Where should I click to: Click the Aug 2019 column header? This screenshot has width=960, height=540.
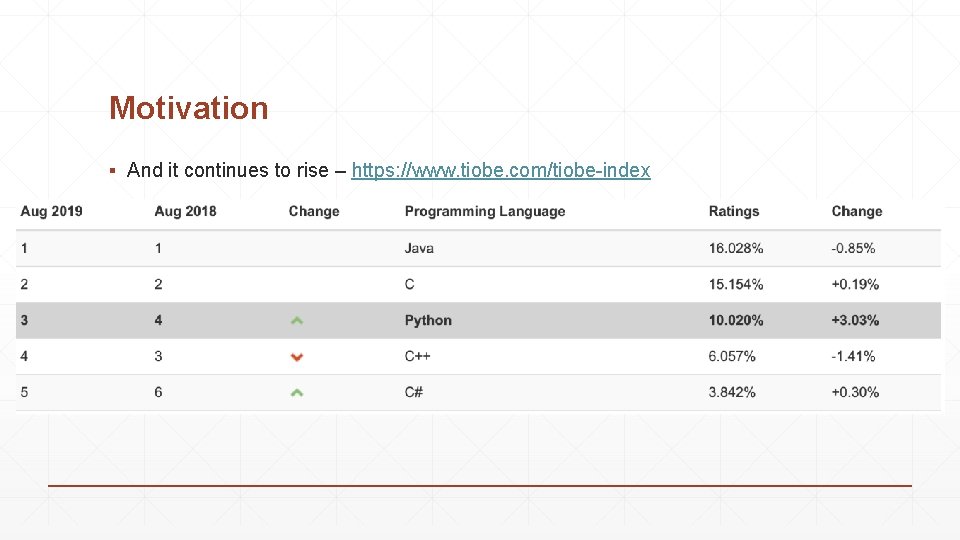(51, 212)
